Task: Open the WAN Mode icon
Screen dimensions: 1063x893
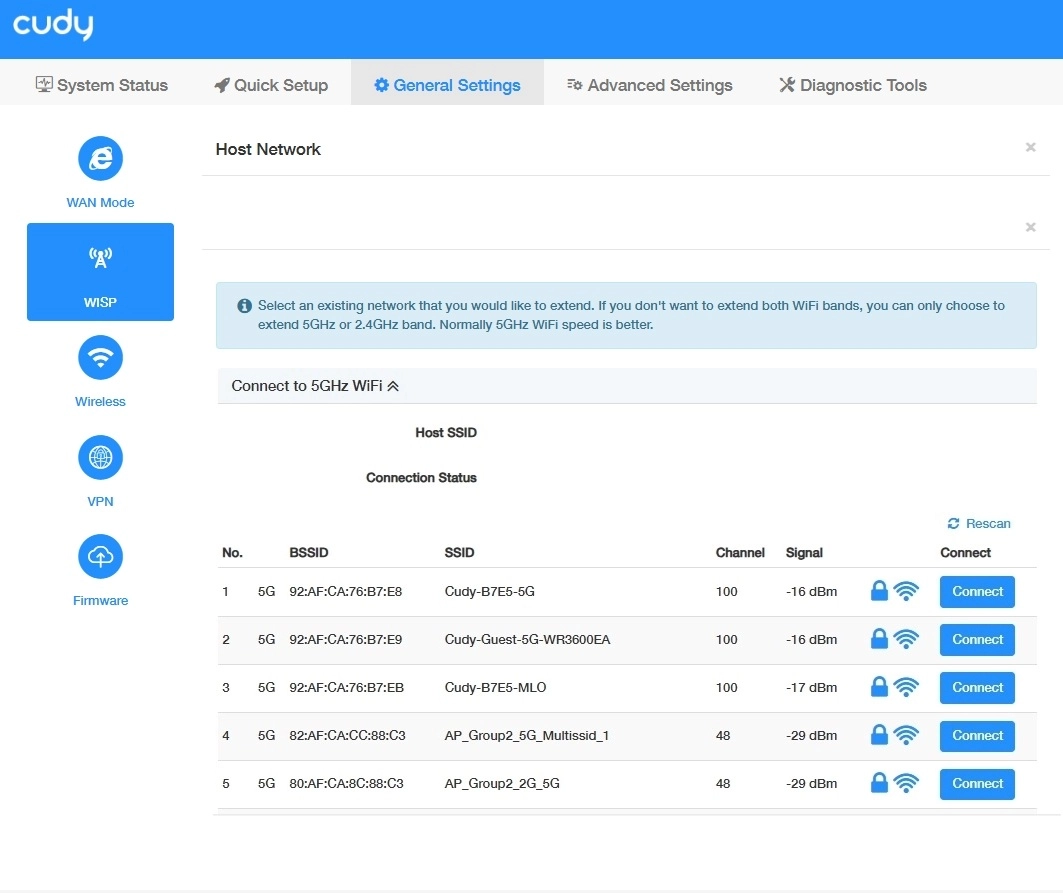Action: click(x=100, y=159)
